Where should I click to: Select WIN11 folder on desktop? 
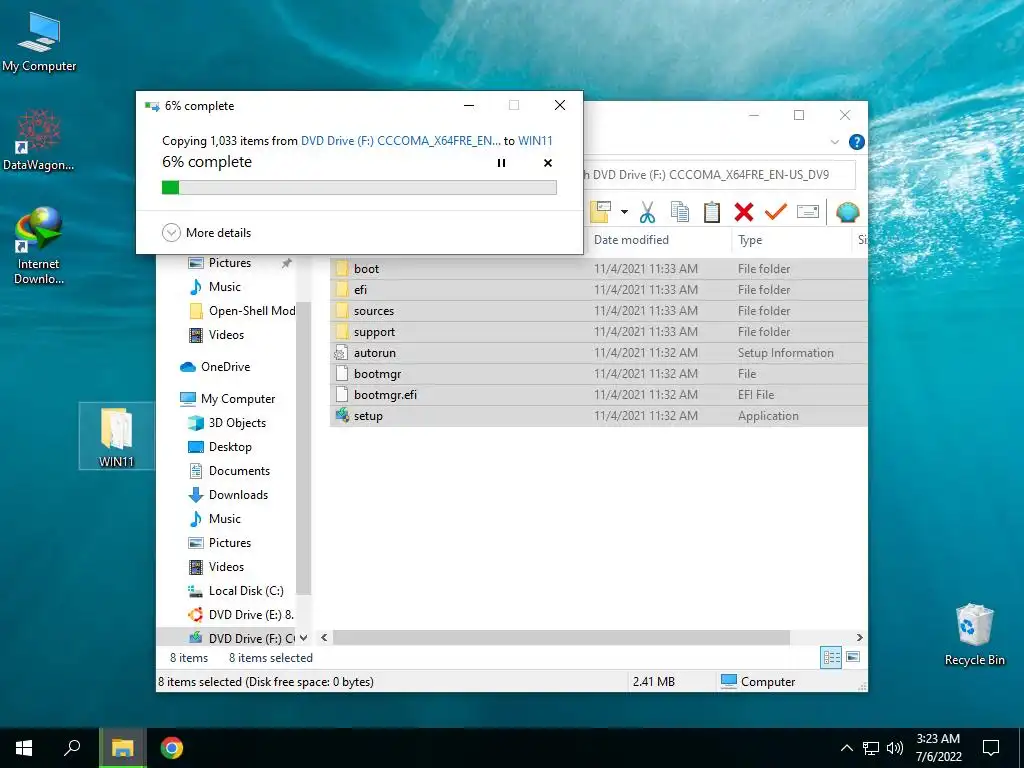(x=116, y=436)
